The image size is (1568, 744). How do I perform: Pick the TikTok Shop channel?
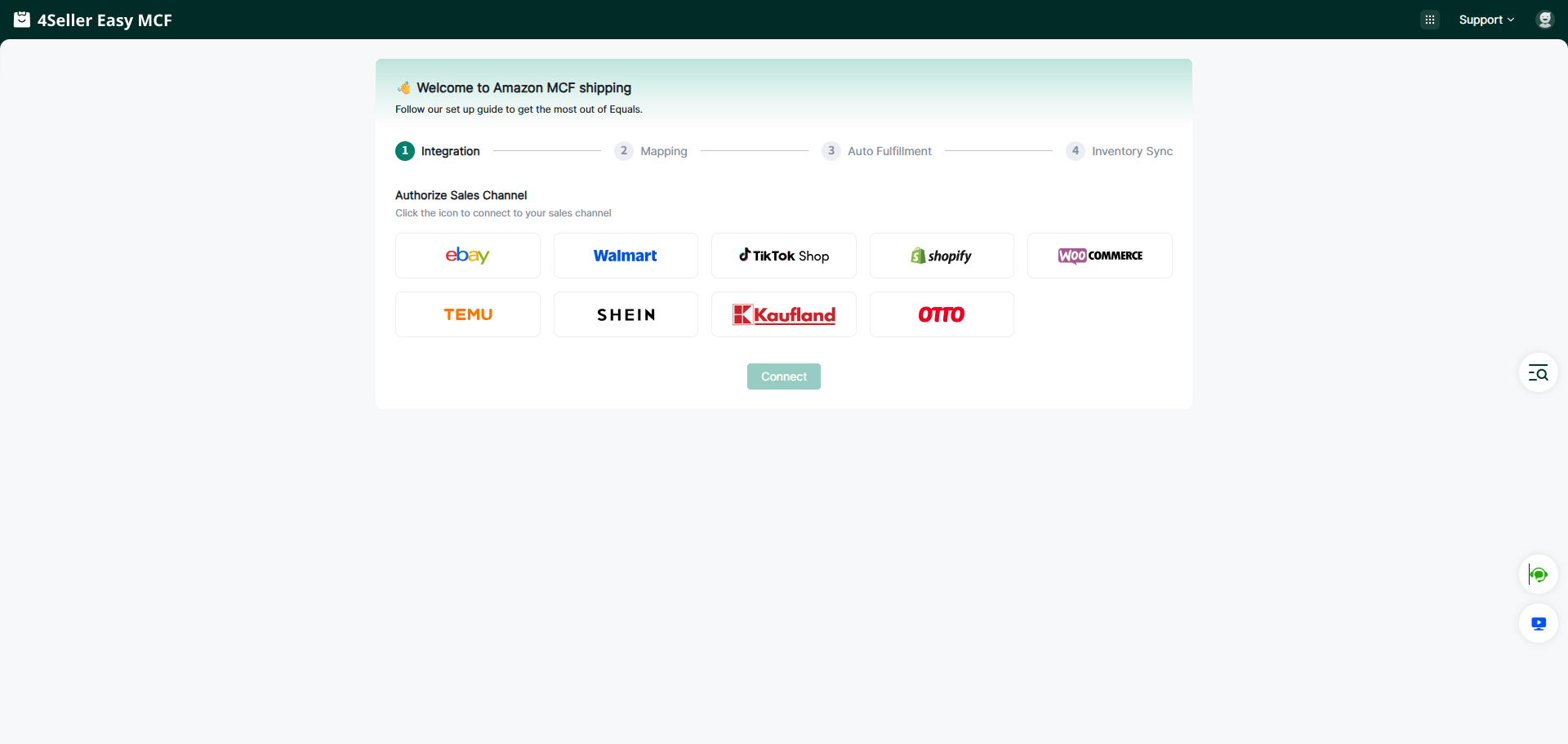coord(783,256)
